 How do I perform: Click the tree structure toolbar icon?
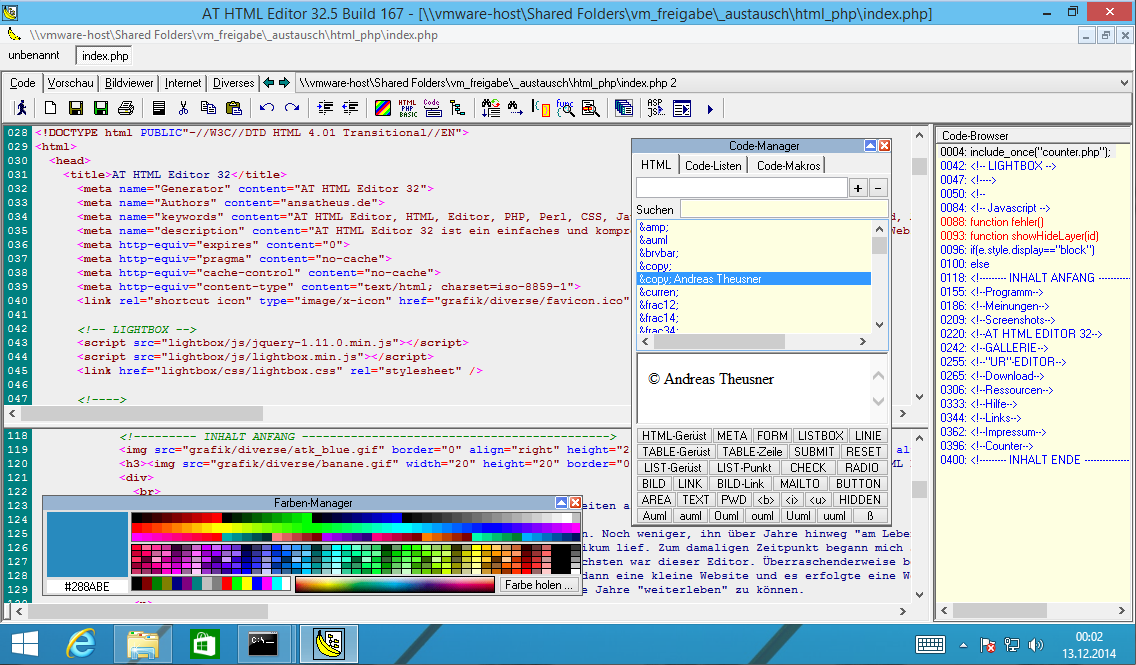(x=457, y=109)
